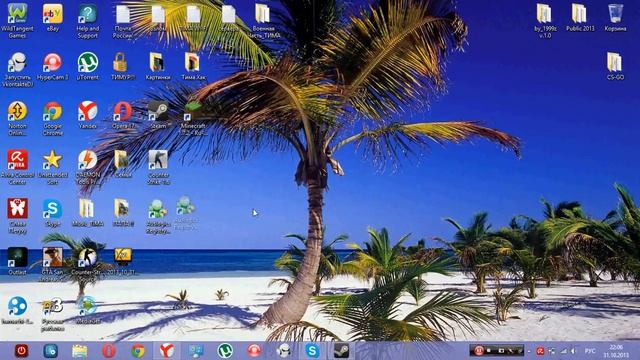This screenshot has width=640, height=360.
Task: Open the yellow star desktop shortcut
Action: 53,167
